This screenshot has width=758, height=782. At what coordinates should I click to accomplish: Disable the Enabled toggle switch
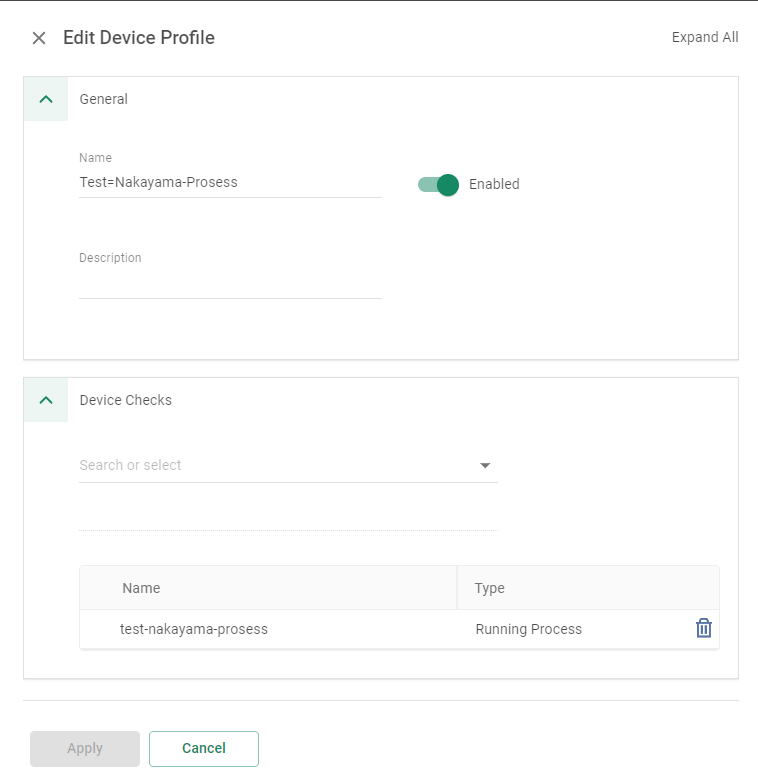coord(439,184)
